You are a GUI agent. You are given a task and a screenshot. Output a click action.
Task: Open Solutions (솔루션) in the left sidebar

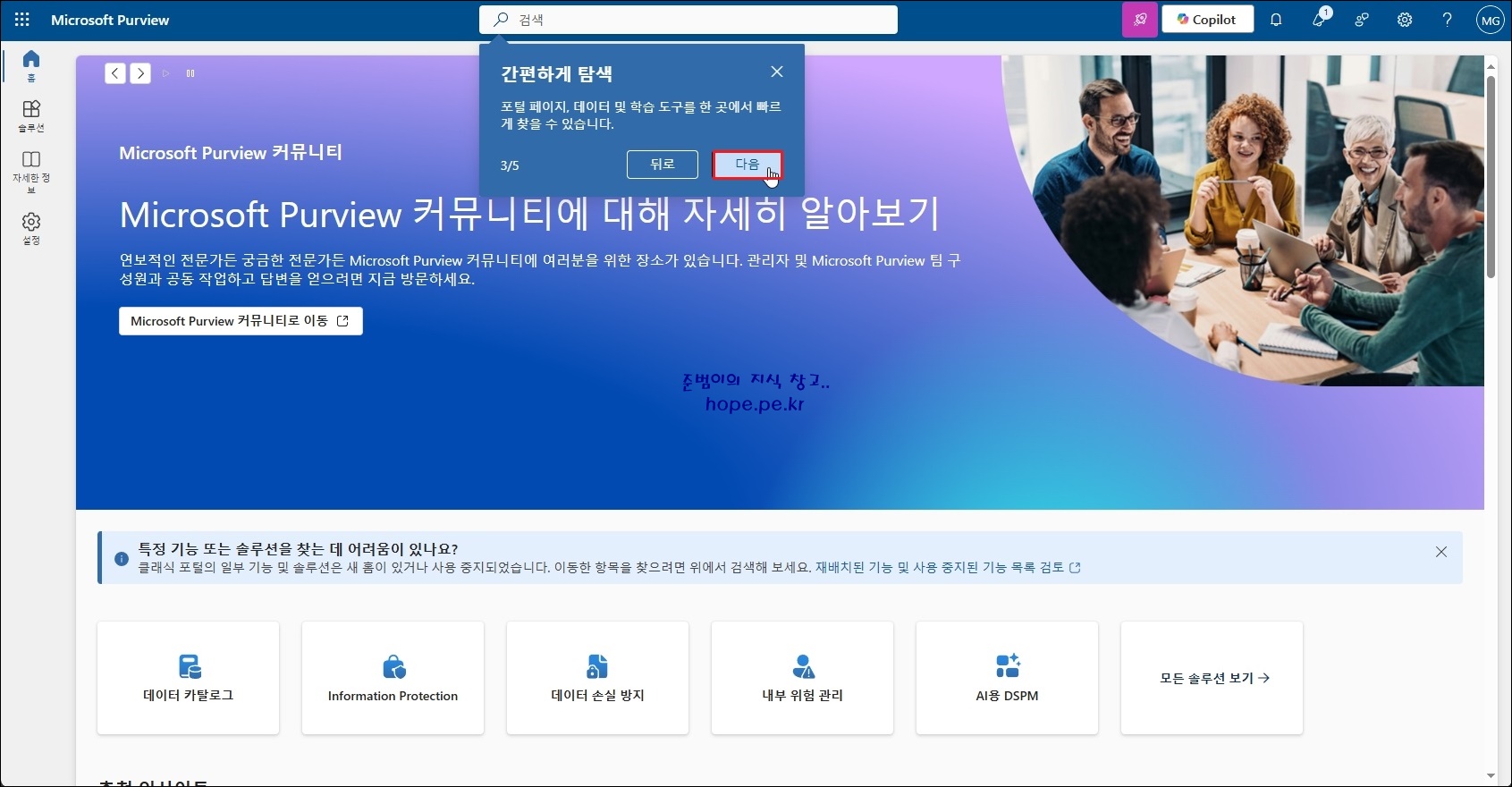pyautogui.click(x=31, y=116)
